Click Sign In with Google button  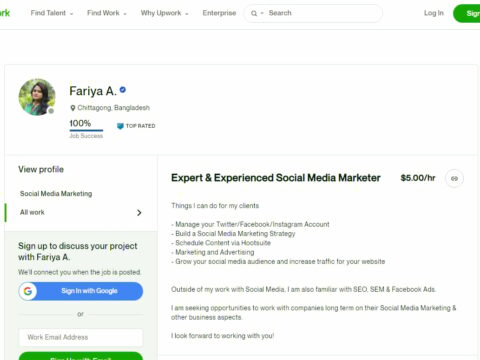[x=81, y=291]
